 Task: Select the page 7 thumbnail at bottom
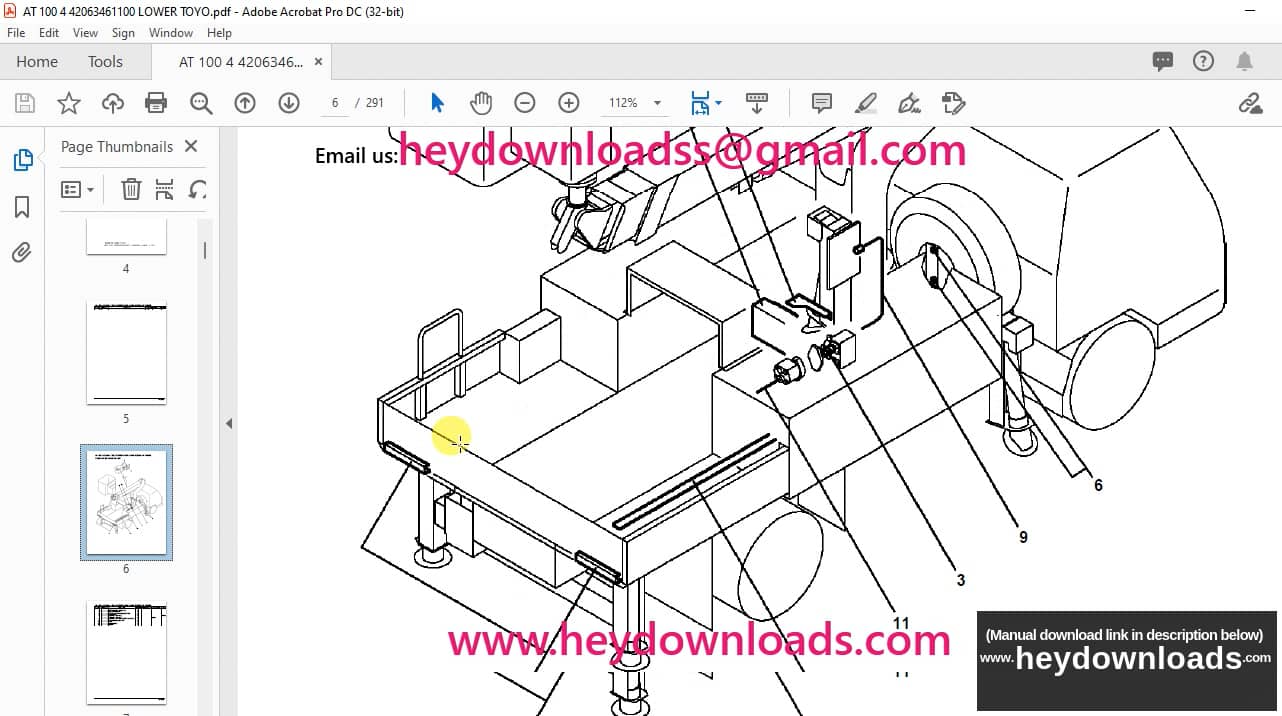(x=126, y=653)
